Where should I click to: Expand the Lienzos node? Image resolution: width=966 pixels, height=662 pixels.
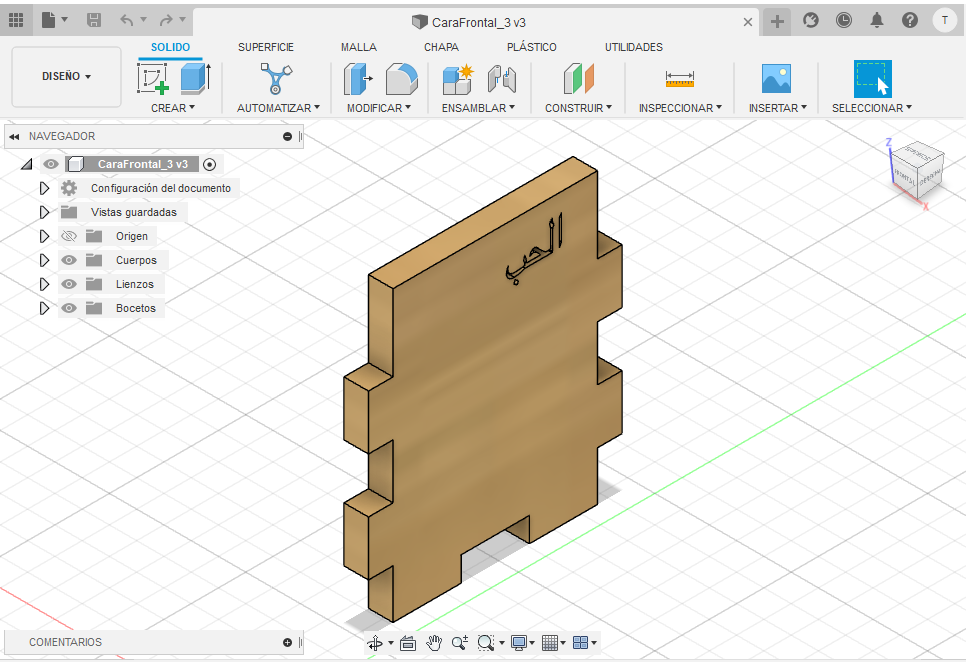pos(44,285)
